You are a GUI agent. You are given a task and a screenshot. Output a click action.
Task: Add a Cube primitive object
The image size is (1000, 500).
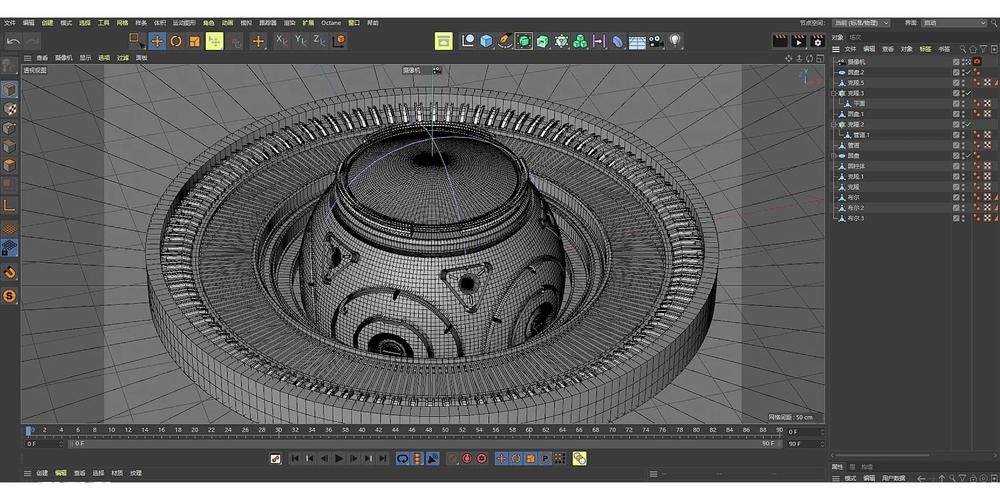coord(486,41)
